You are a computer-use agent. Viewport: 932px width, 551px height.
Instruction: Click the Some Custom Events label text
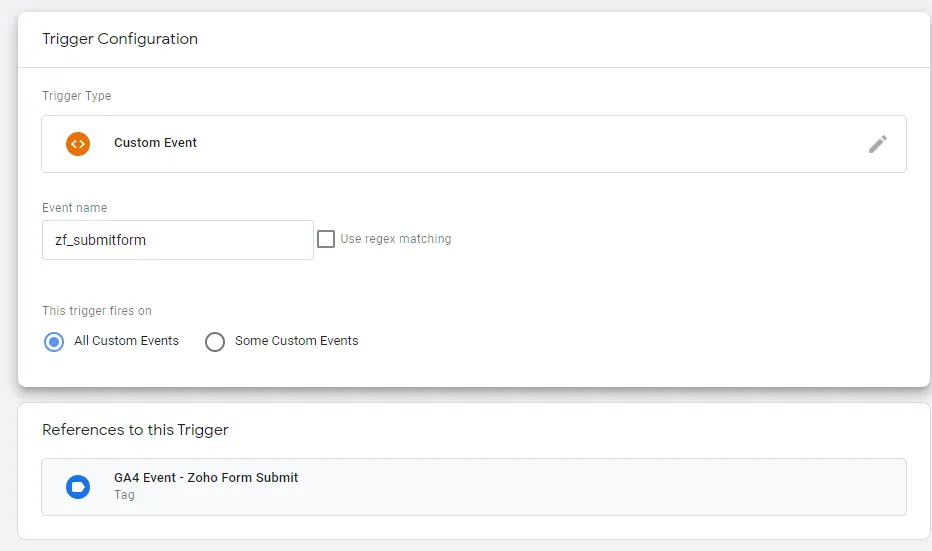point(296,341)
